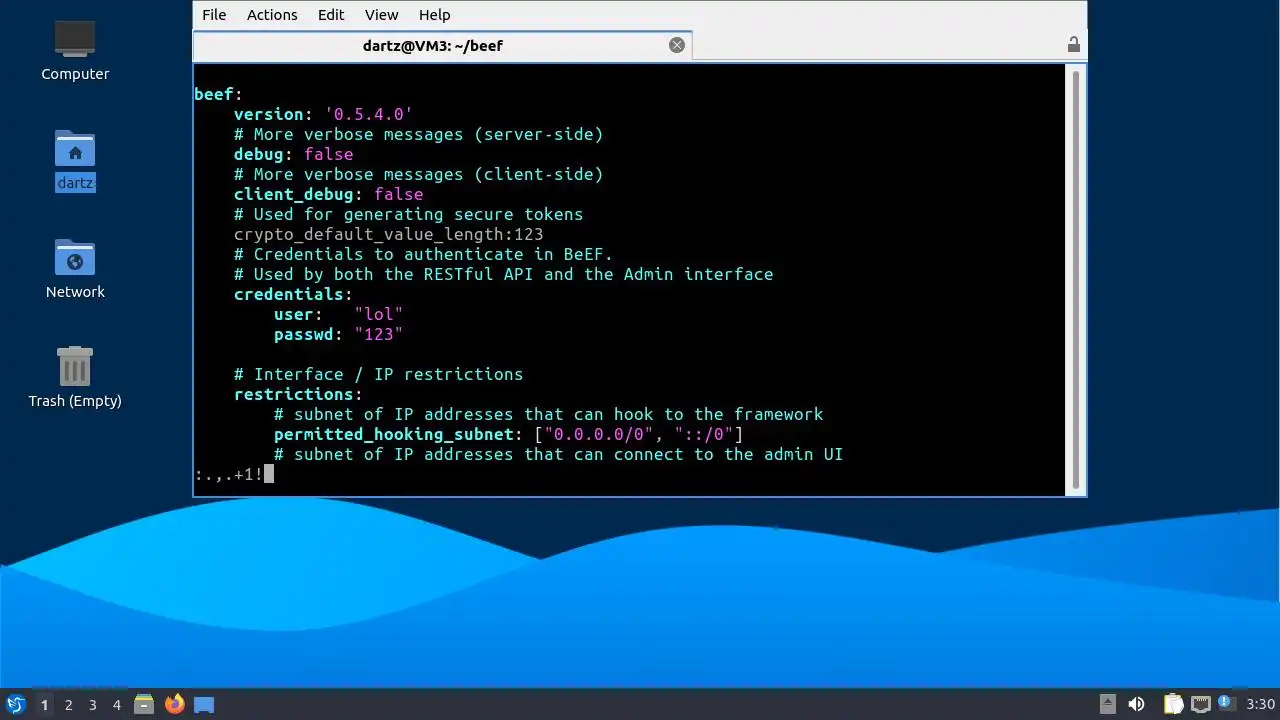Select the Network desktop icon
The width and height of the screenshot is (1280, 720).
click(x=75, y=268)
